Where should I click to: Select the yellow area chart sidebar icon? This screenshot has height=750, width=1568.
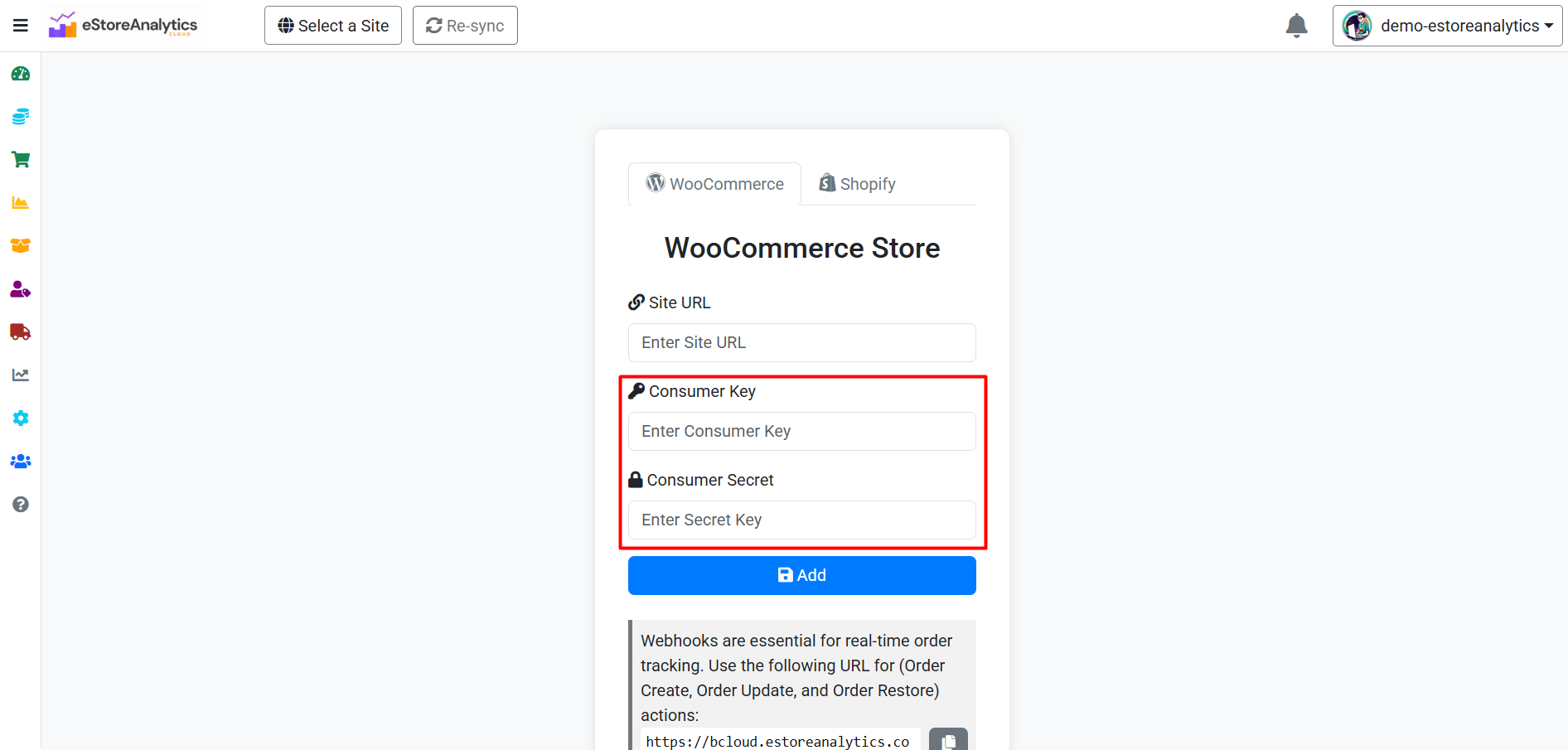(x=21, y=203)
